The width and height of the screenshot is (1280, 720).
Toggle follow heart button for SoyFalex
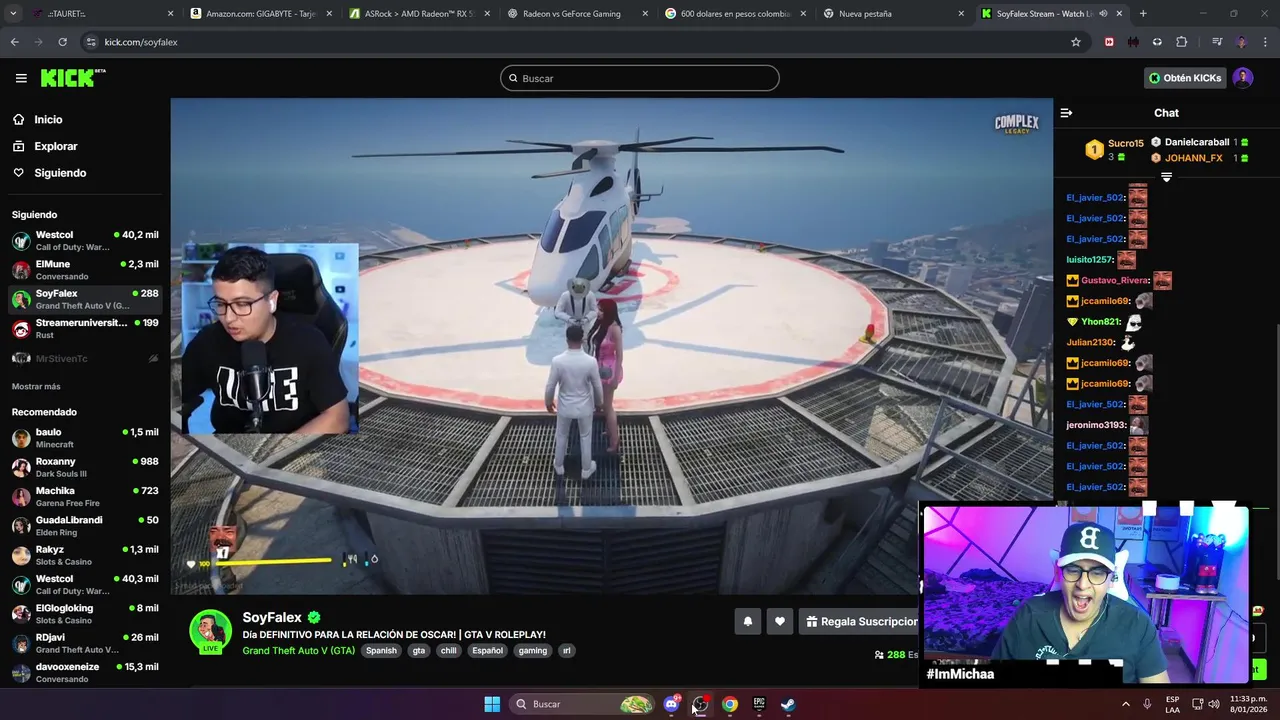(780, 621)
